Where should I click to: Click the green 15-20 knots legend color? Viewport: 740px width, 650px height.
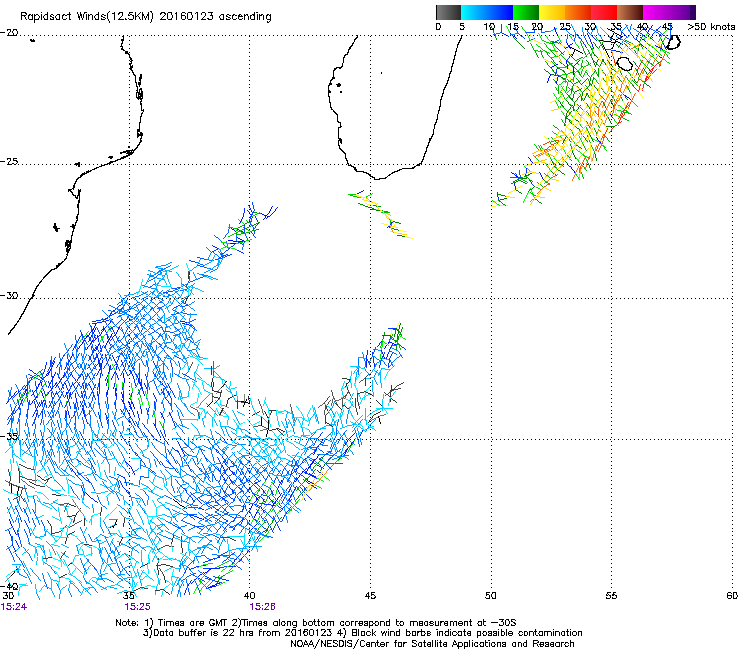tap(526, 12)
